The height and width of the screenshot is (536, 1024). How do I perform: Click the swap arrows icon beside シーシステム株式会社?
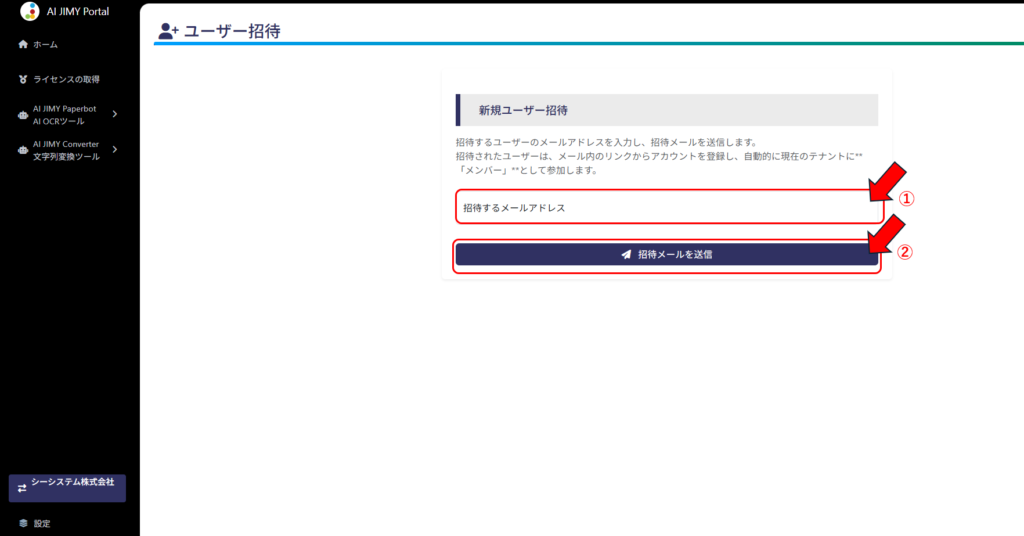click(x=22, y=488)
